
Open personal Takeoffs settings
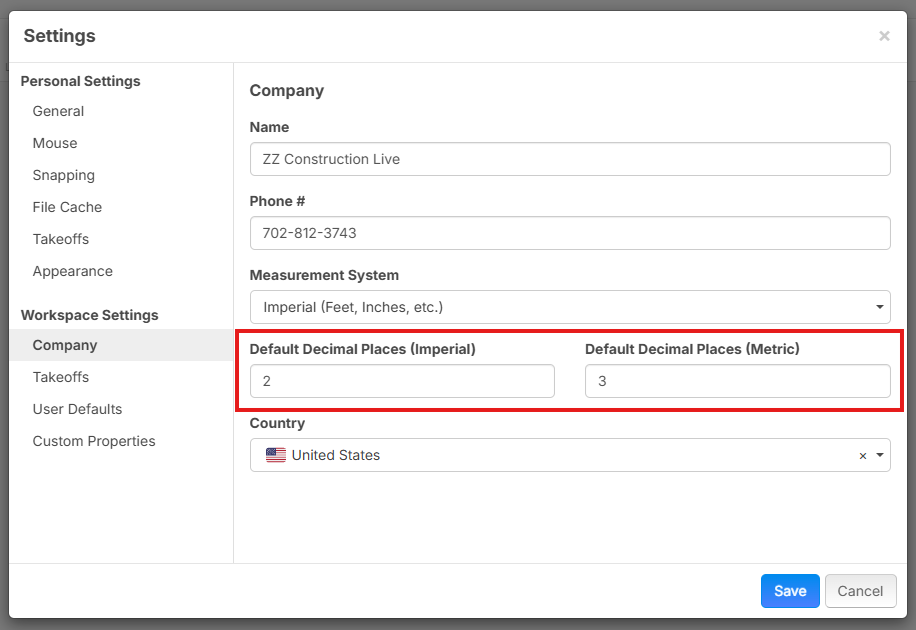coord(61,239)
